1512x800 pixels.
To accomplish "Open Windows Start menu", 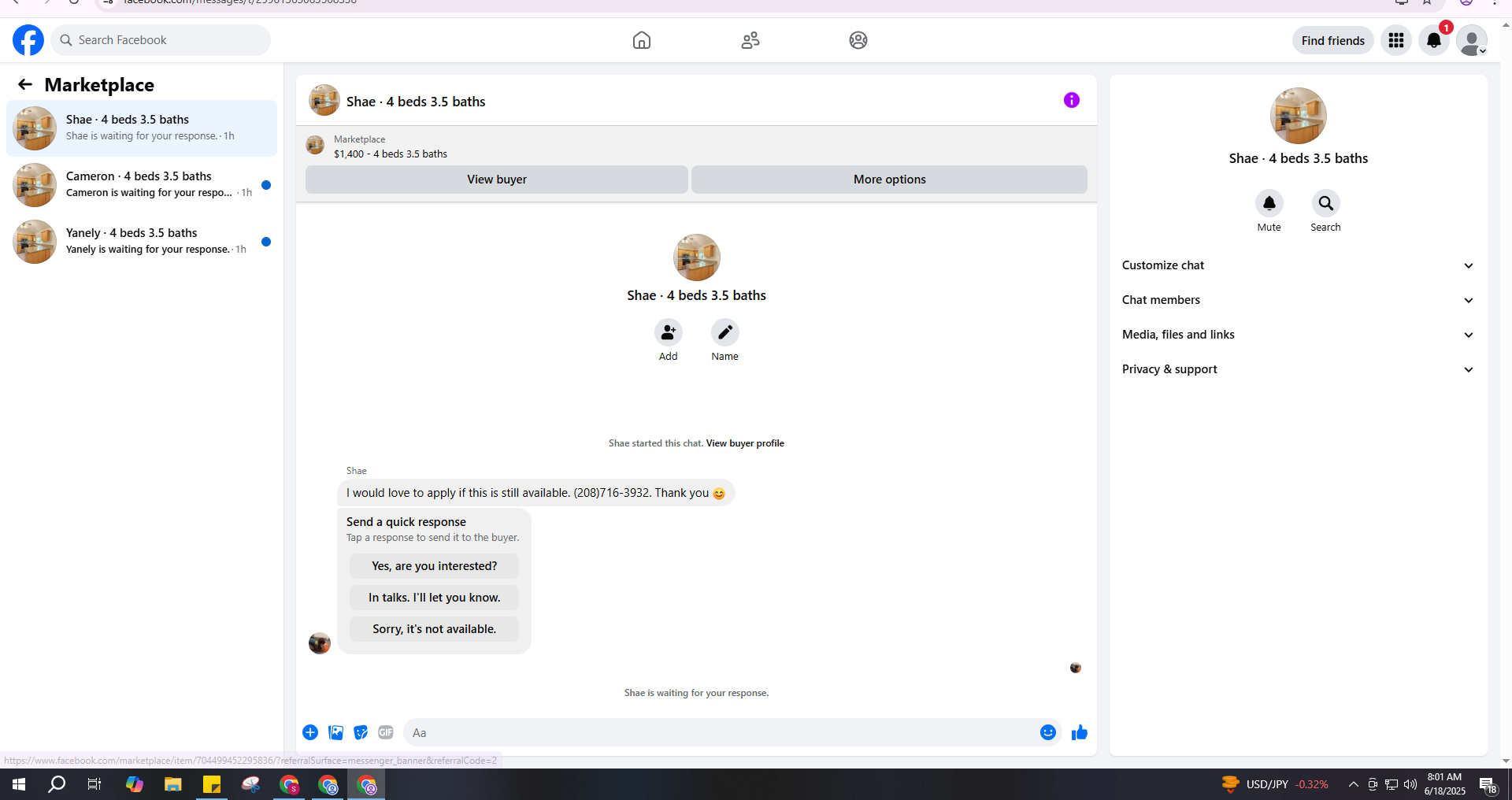I will point(19,784).
